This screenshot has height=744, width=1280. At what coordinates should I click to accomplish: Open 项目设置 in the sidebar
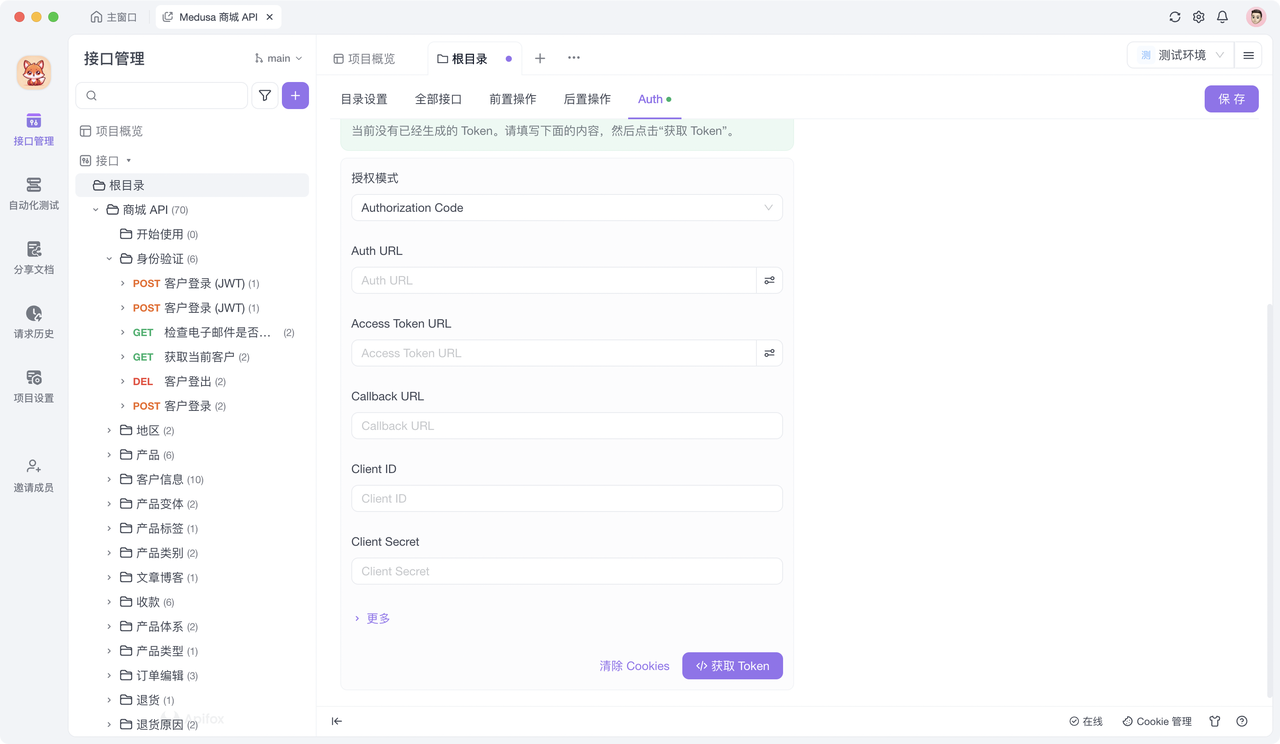click(x=34, y=386)
